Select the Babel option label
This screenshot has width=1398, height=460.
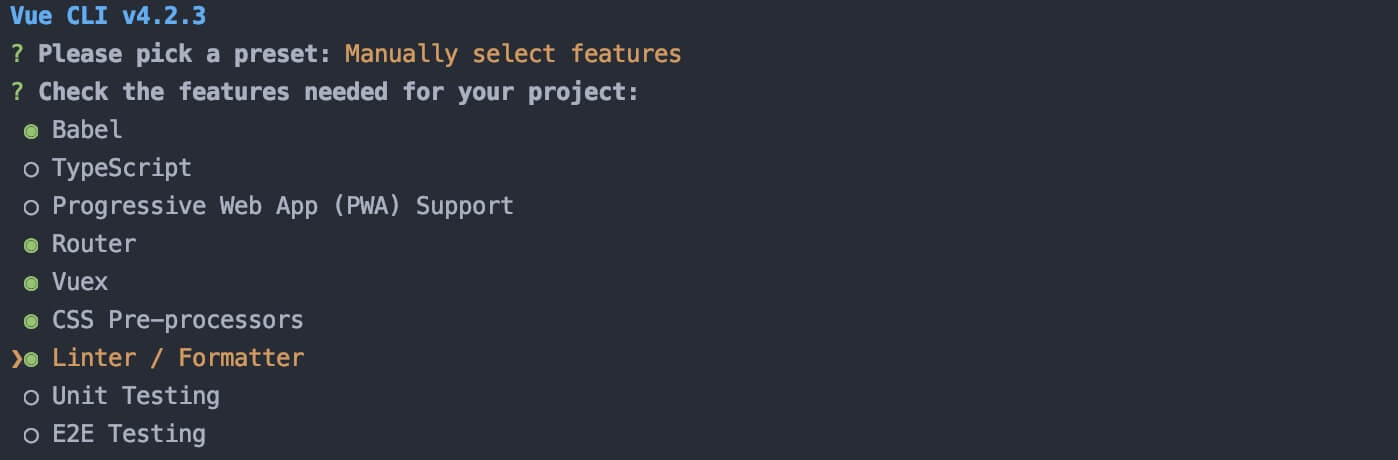[x=87, y=130]
